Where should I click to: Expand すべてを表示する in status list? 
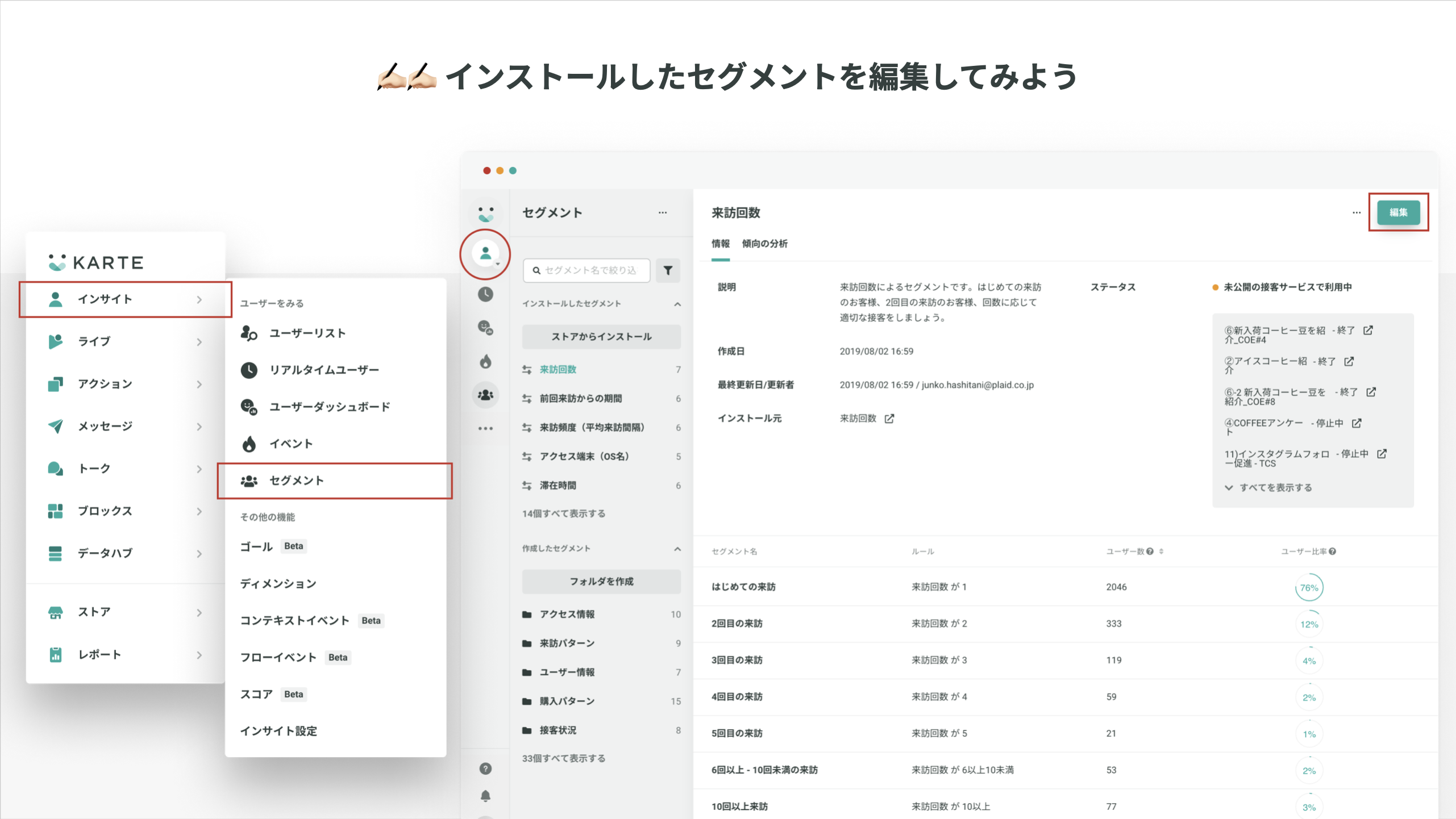(1268, 488)
